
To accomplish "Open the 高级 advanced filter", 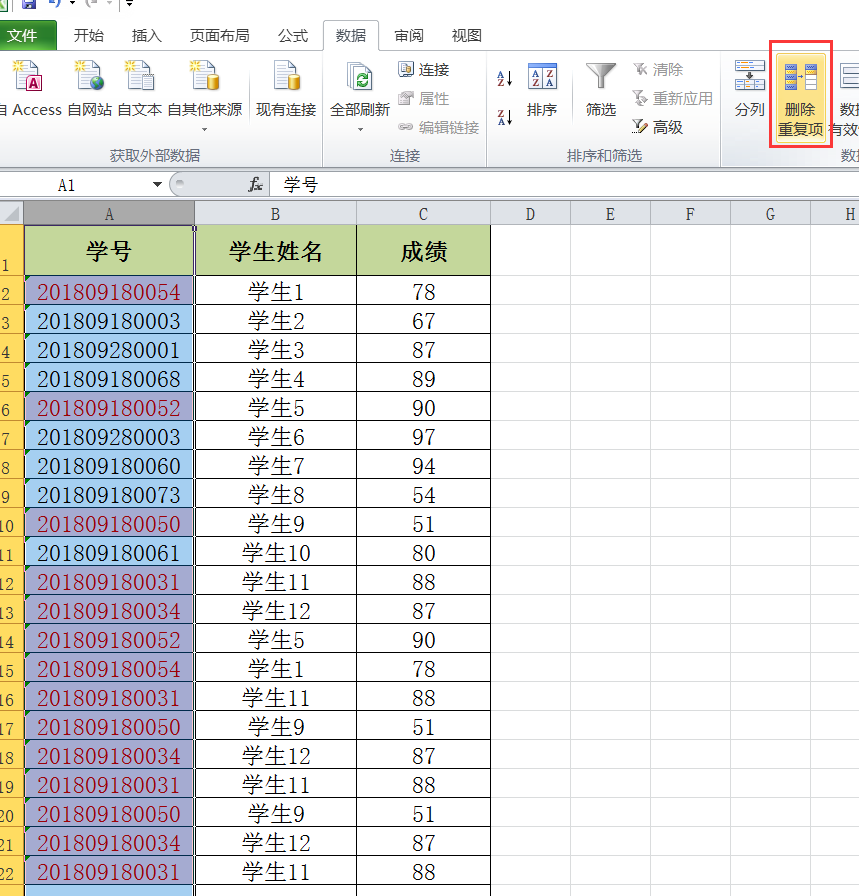I will [658, 127].
